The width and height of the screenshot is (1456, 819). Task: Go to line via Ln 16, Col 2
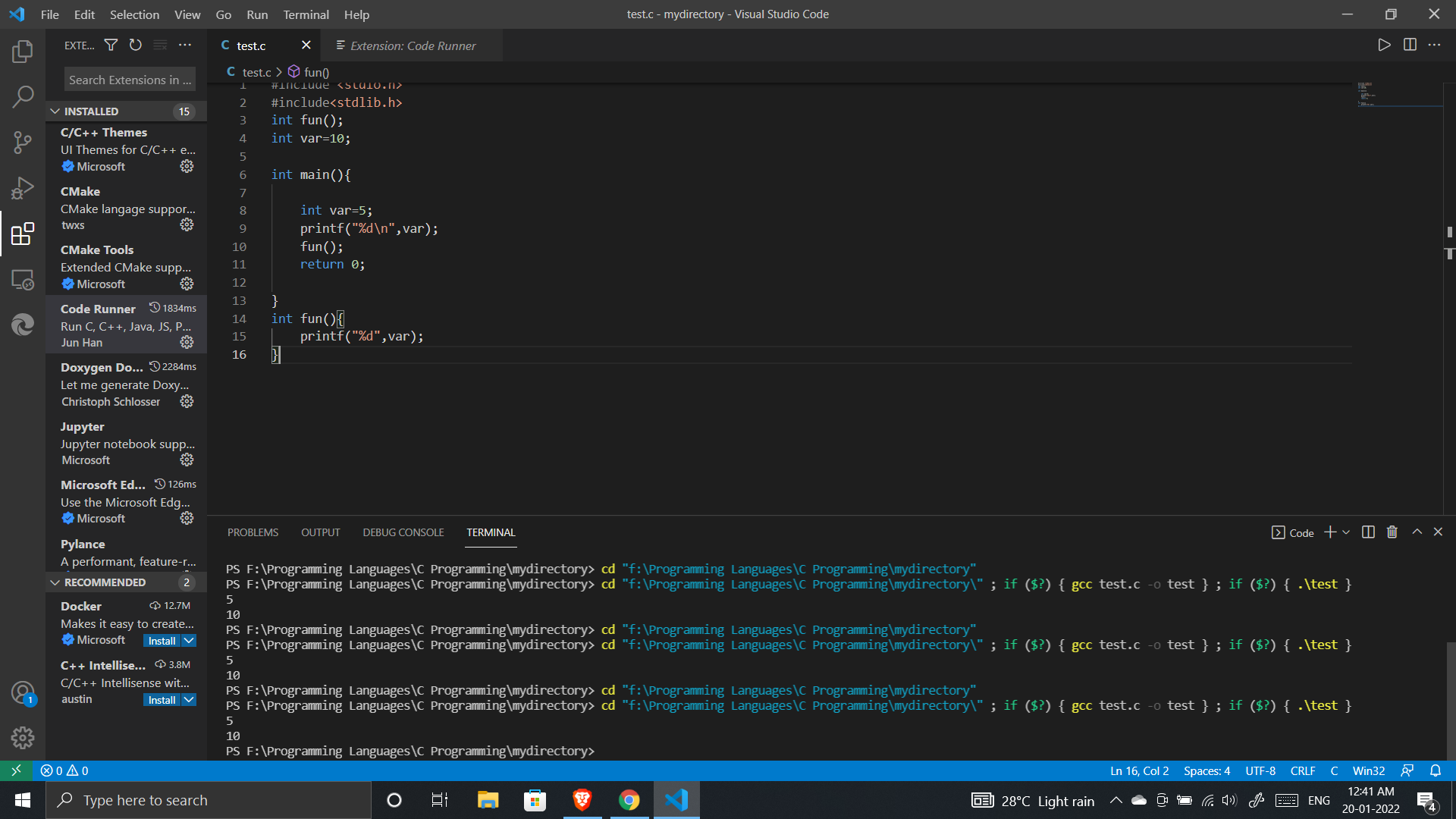tap(1140, 770)
